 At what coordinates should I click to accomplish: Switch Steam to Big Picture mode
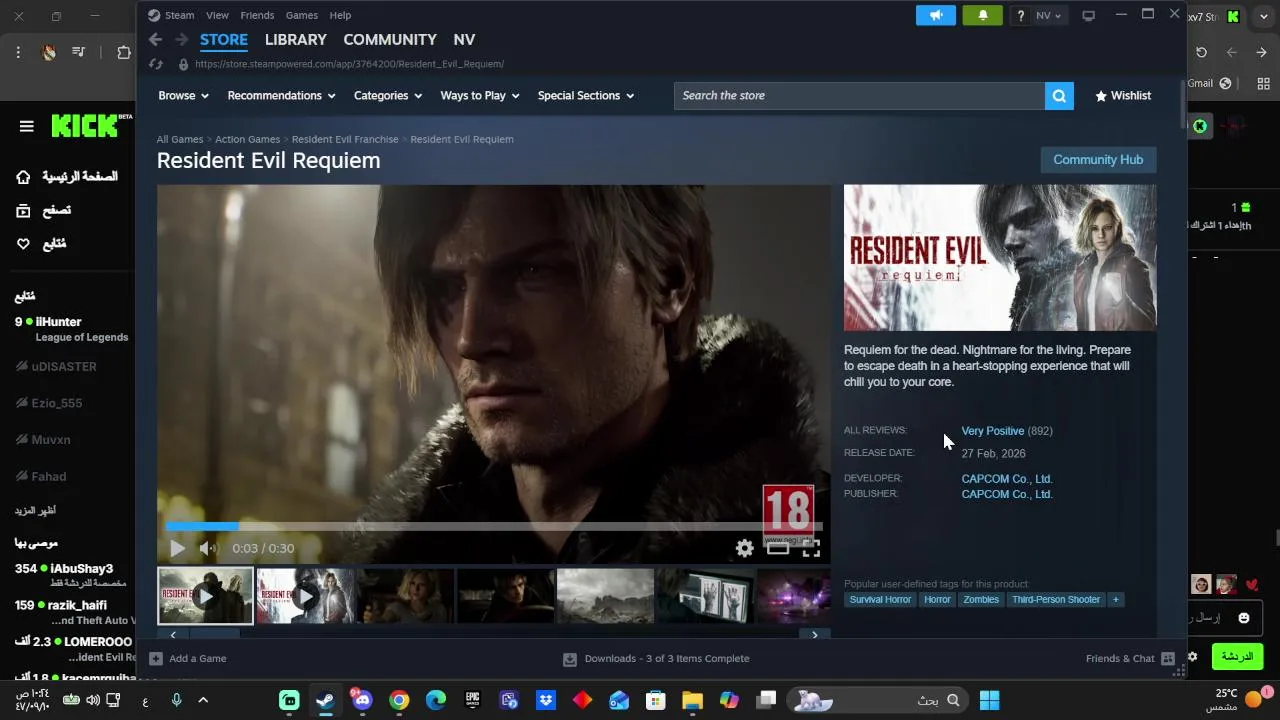[1089, 15]
